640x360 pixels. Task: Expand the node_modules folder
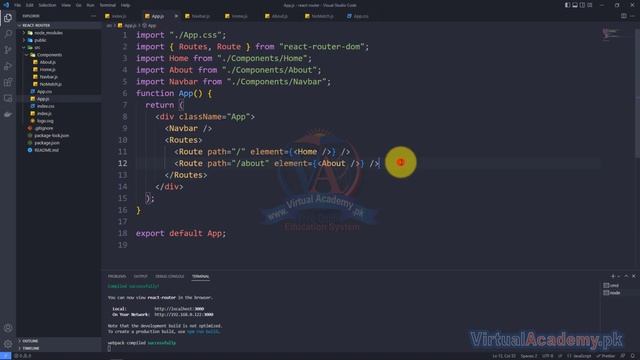(59, 33)
